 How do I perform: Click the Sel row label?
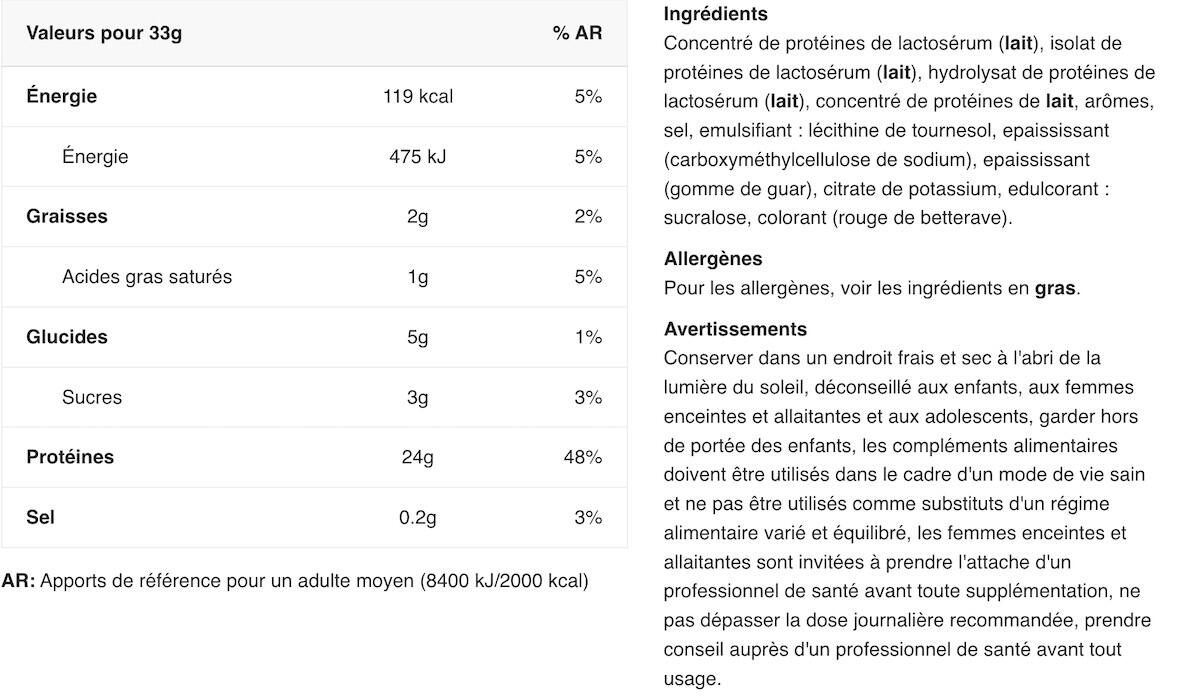[41, 518]
